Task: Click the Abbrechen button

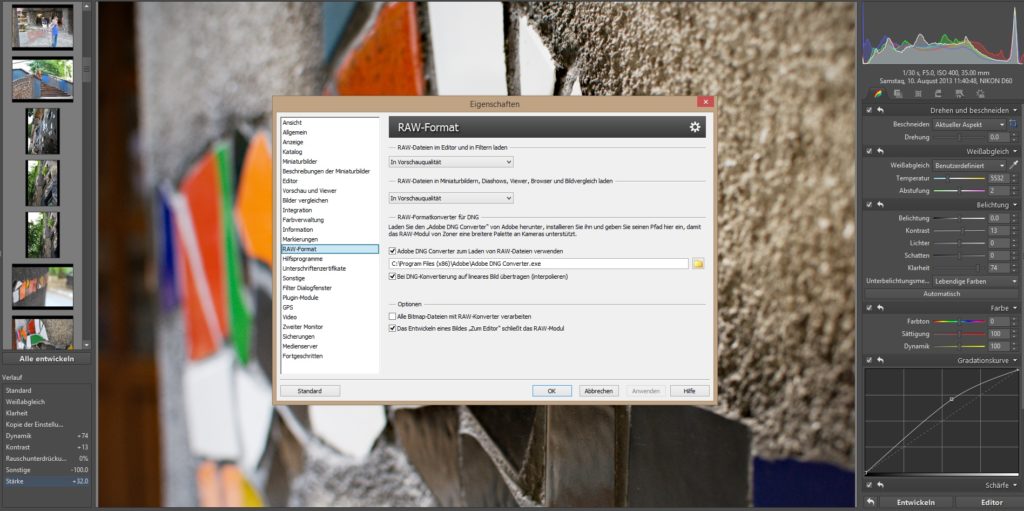Action: [598, 391]
